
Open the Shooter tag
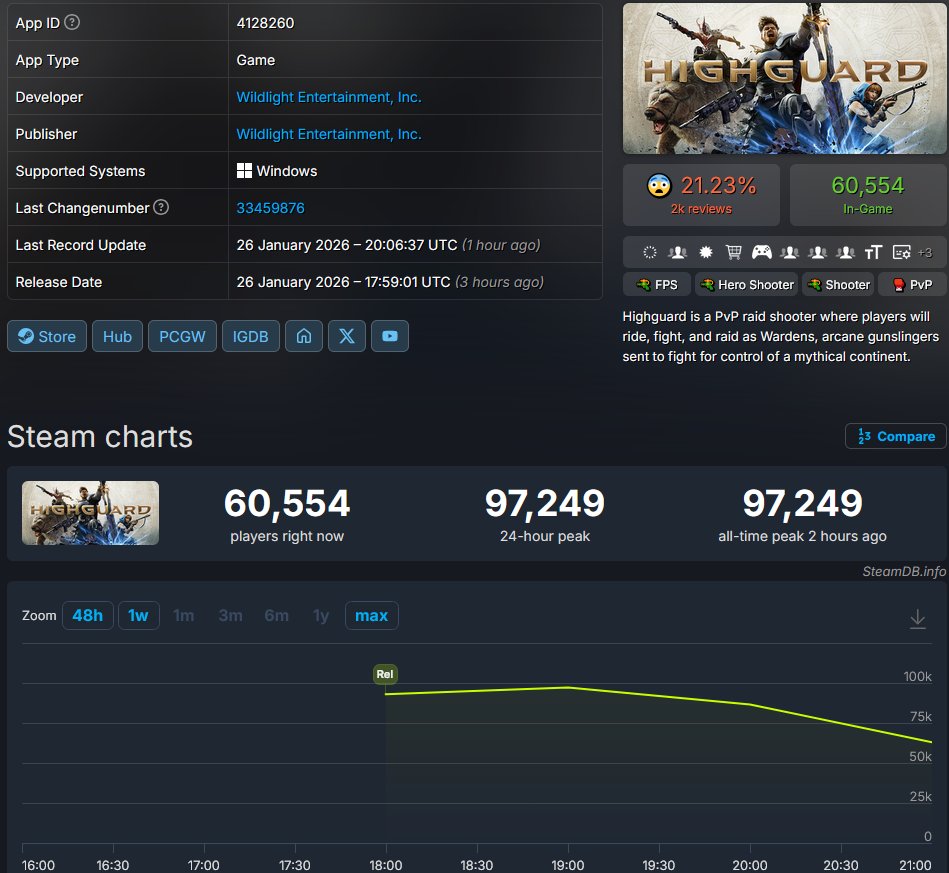838,285
